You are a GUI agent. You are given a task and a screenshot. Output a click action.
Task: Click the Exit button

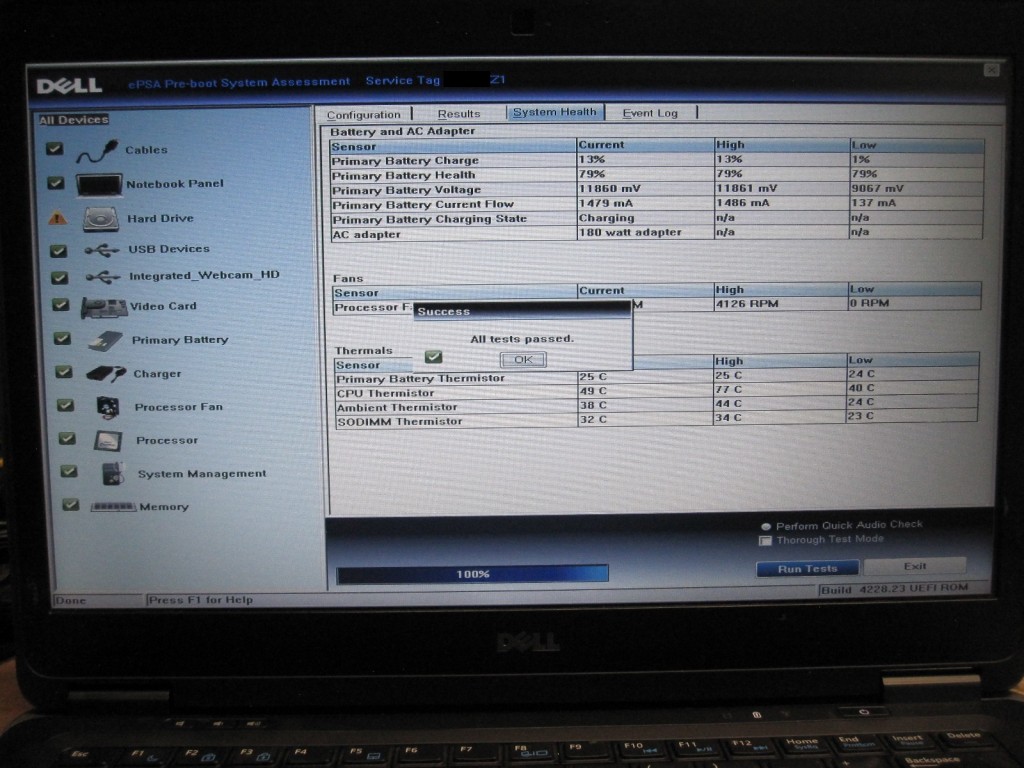click(915, 566)
